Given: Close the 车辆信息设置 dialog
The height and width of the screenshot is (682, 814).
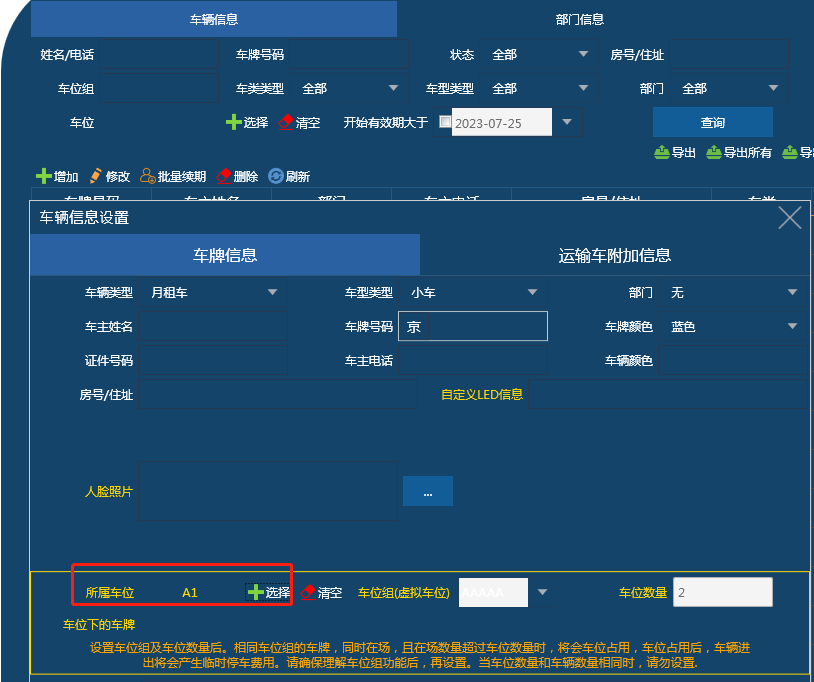Looking at the screenshot, I should pos(790,217).
